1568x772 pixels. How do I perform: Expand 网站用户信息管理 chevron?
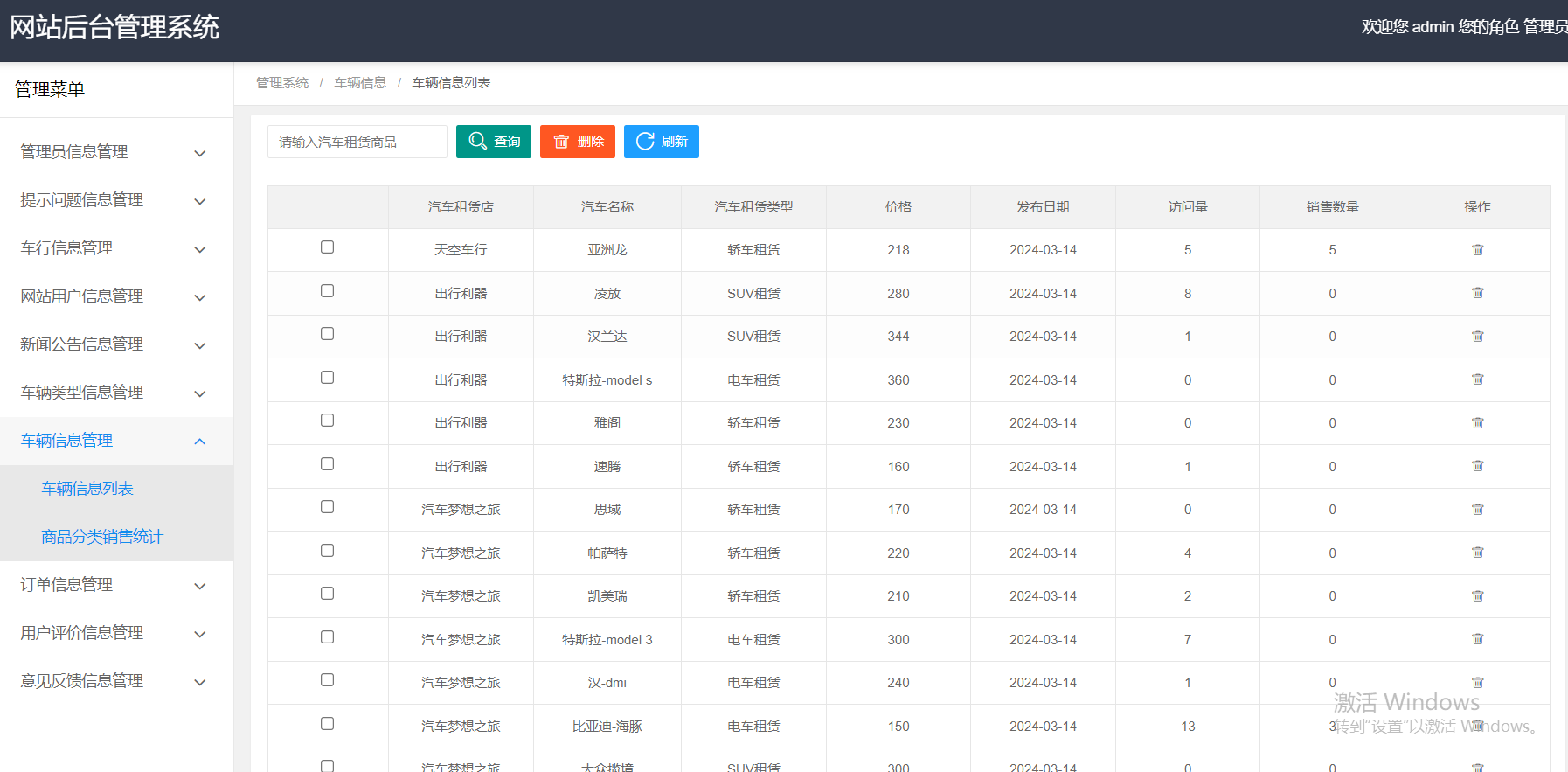click(x=200, y=297)
